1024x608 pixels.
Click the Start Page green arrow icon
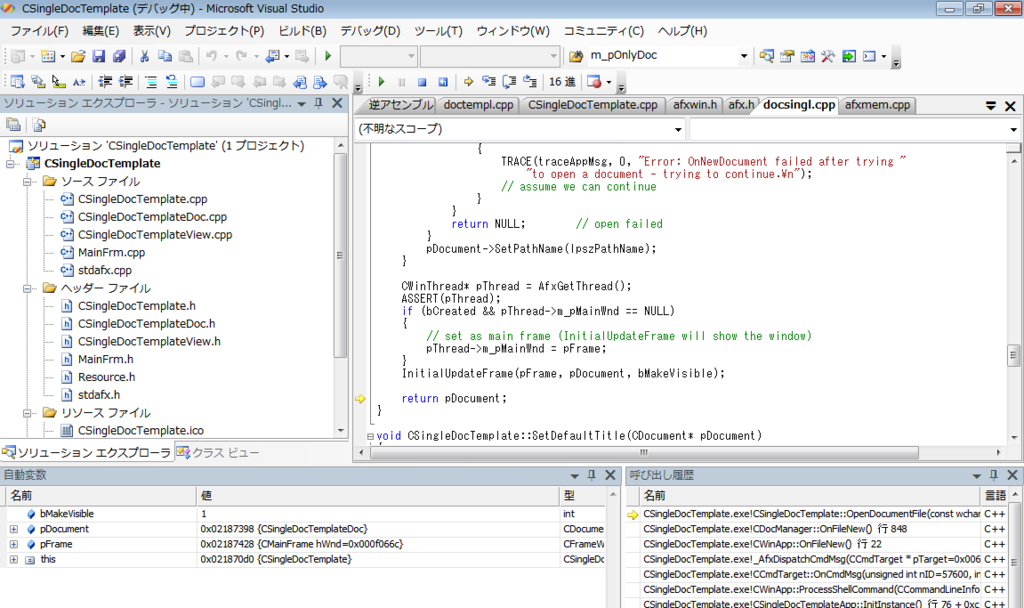coord(848,56)
